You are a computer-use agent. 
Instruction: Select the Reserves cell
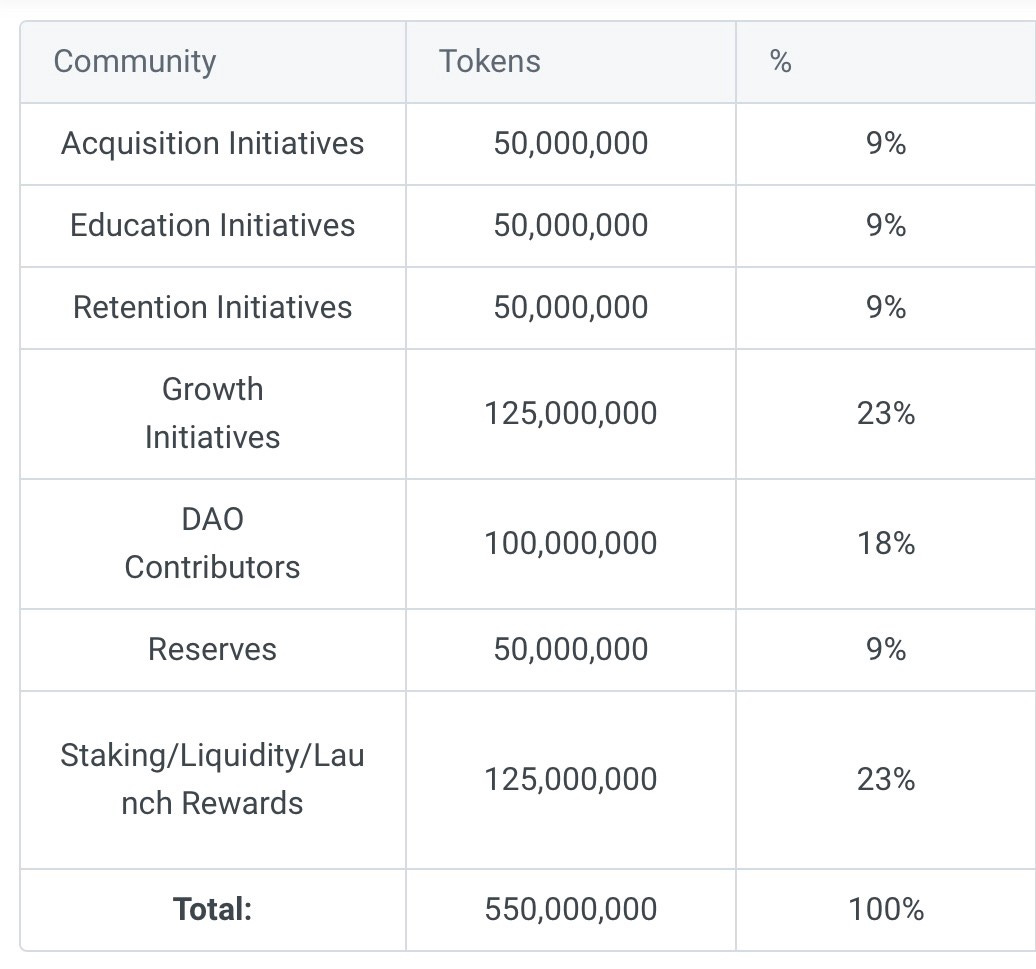click(212, 649)
